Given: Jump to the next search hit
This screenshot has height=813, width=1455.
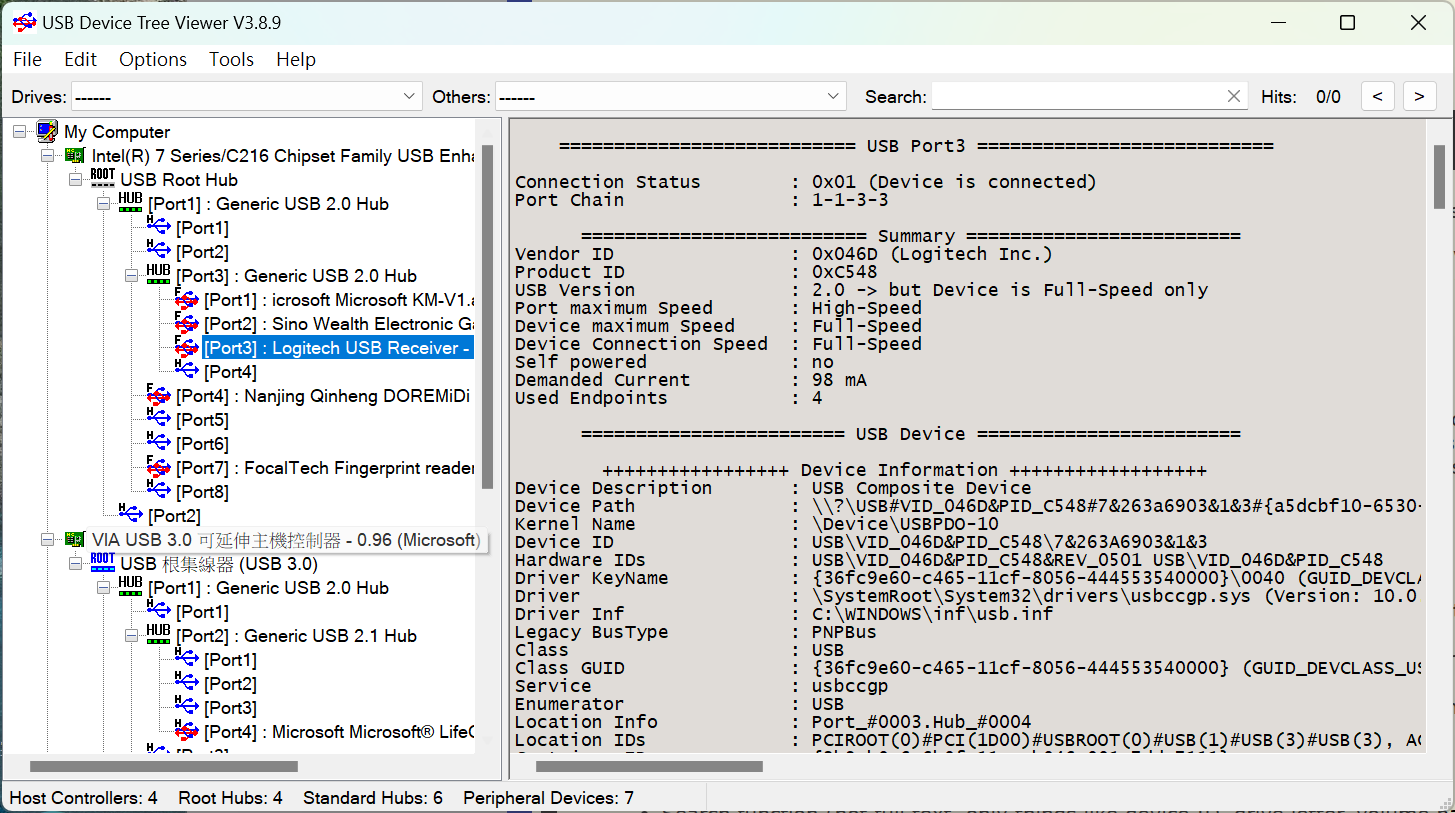Looking at the screenshot, I should (x=1419, y=97).
